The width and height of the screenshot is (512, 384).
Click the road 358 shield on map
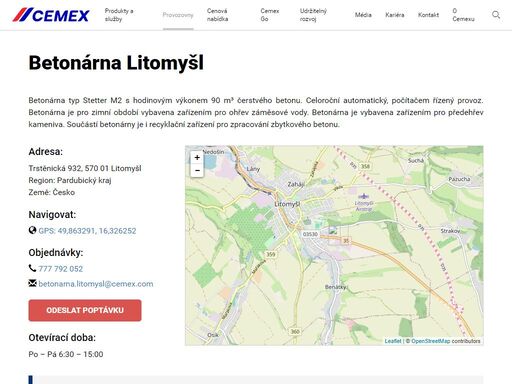point(365,166)
